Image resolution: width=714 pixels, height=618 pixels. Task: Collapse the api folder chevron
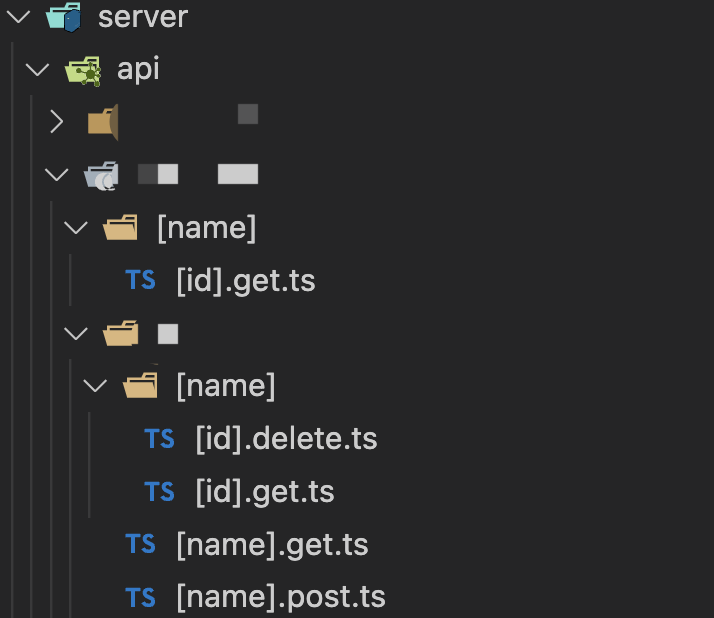click(x=37, y=70)
